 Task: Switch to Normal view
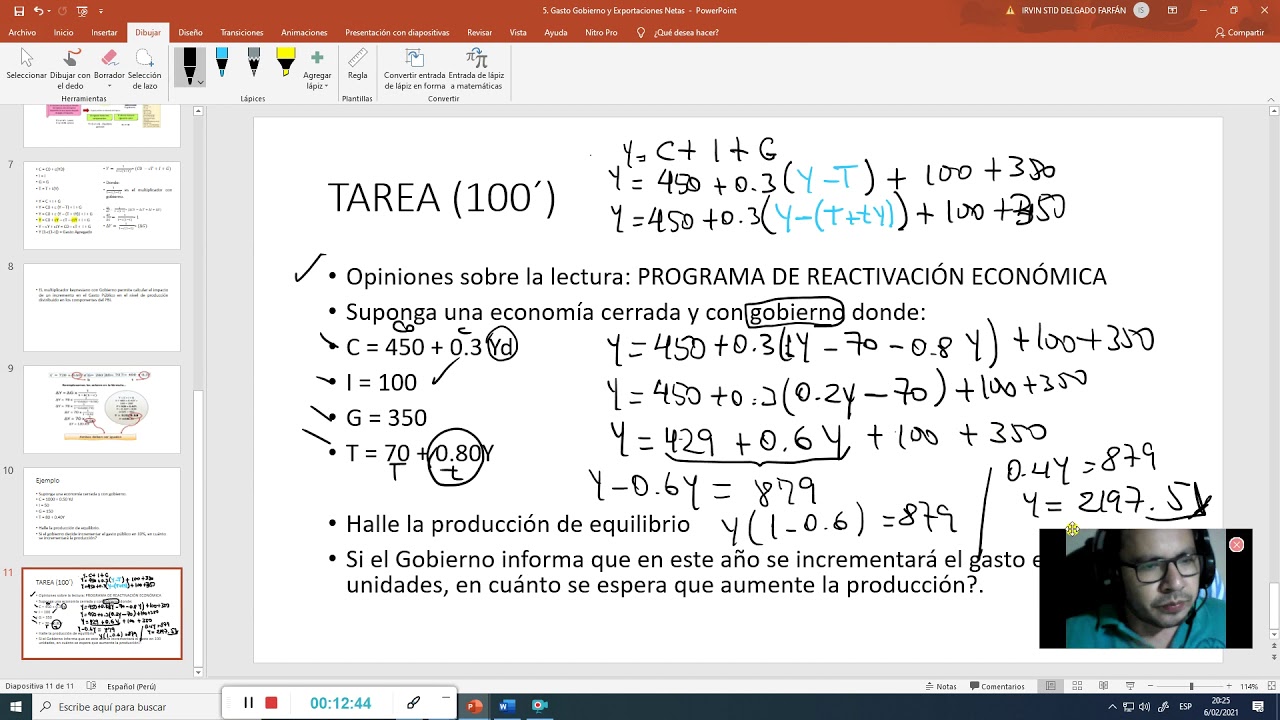coord(1050,686)
